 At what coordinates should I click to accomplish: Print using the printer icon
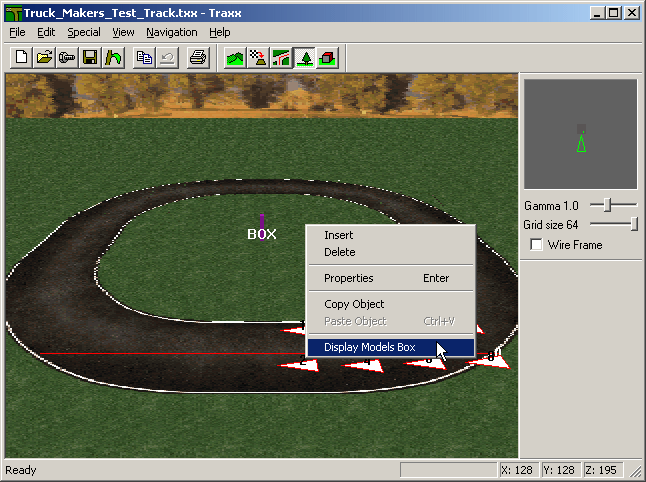click(198, 58)
